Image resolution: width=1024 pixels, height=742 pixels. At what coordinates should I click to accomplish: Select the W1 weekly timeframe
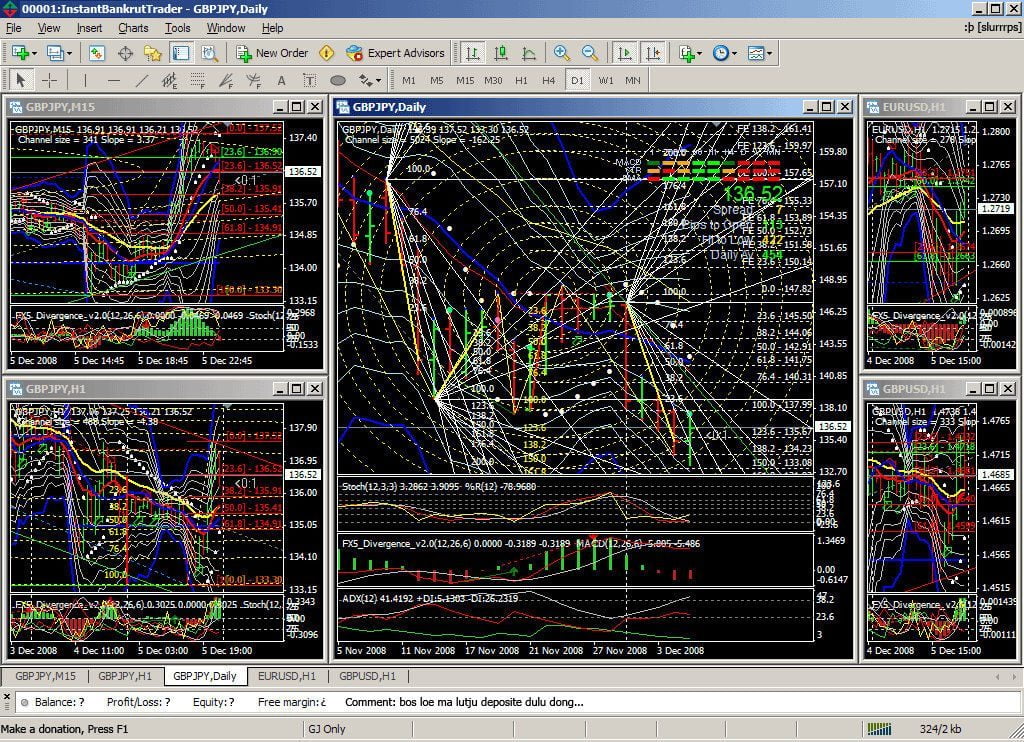point(606,80)
